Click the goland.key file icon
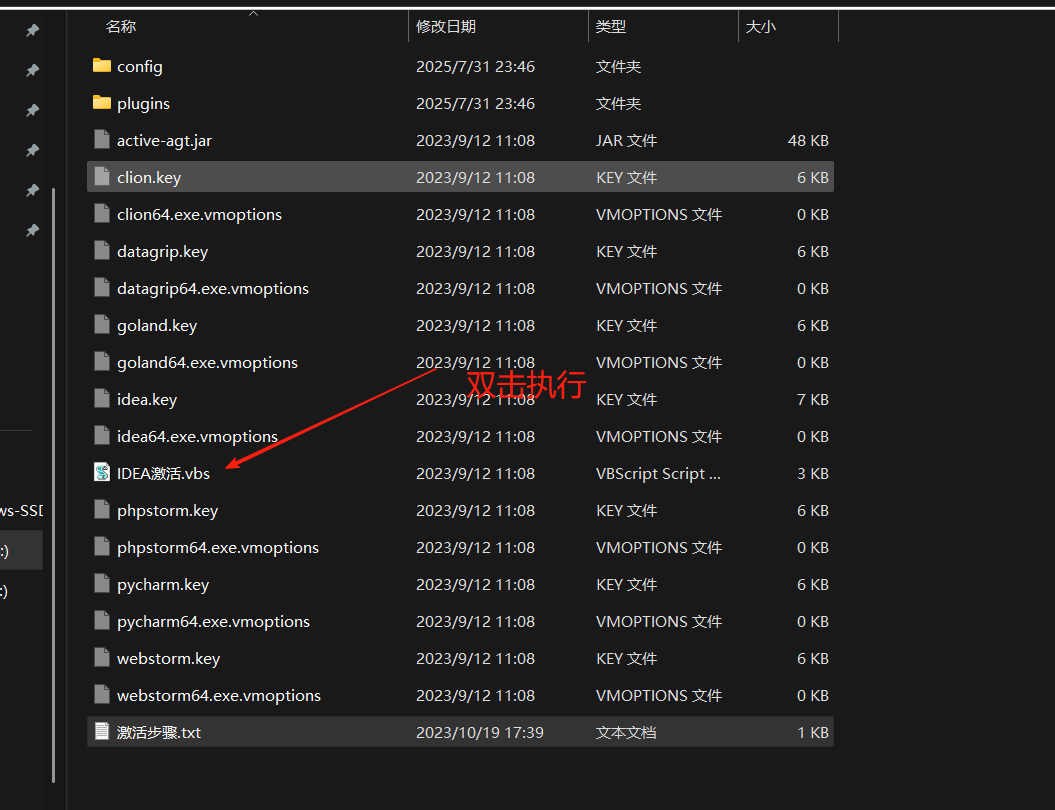Viewport: 1055px width, 810px height. (102, 324)
